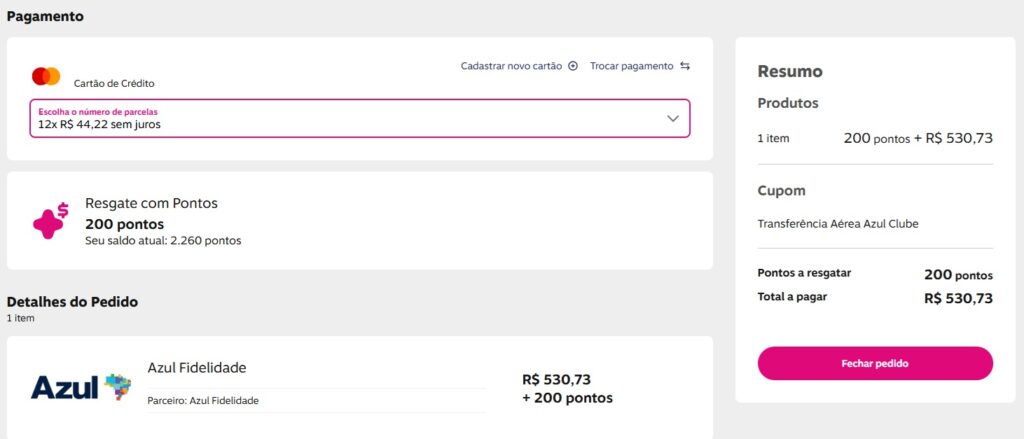The image size is (1024, 439).
Task: Select the Transferência Aérea Azul Clube coupon
Action: [x=838, y=224]
